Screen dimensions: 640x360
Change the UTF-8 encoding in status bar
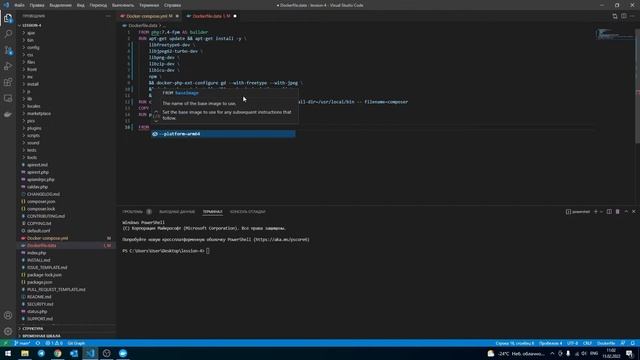[572, 343]
